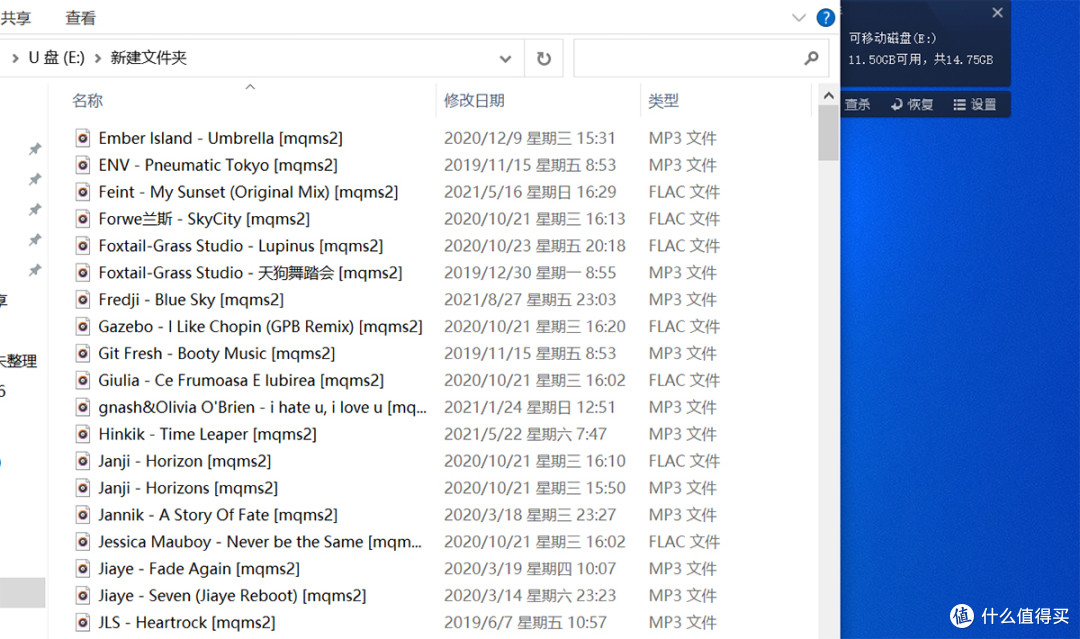
Task: Expand the chevron before U 盘 (E:)
Action: [x=15, y=59]
